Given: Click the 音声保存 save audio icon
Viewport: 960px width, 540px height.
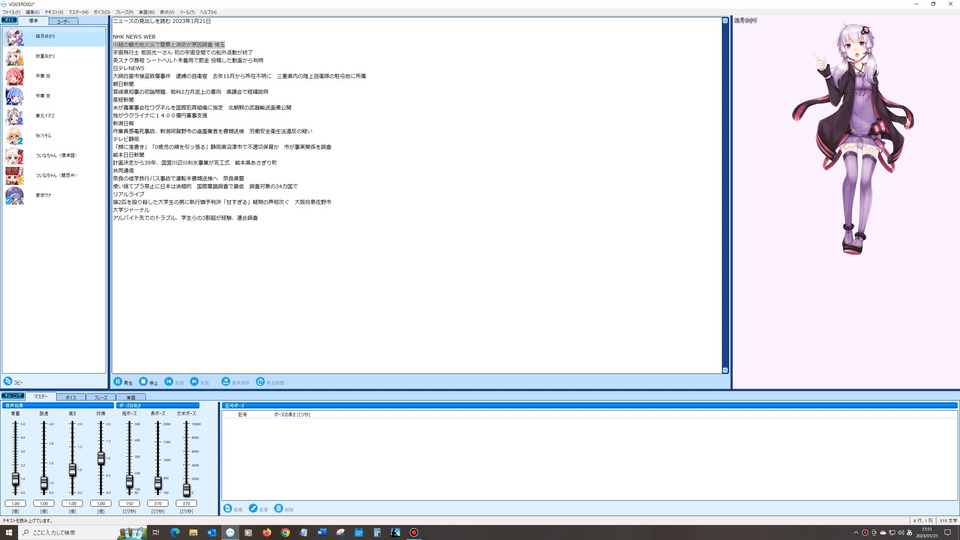Looking at the screenshot, I should pyautogui.click(x=226, y=381).
